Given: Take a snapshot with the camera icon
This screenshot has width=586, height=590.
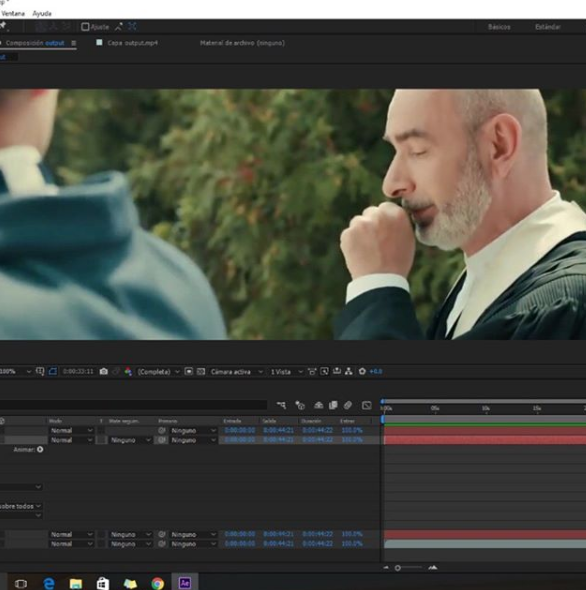Looking at the screenshot, I should click(104, 372).
